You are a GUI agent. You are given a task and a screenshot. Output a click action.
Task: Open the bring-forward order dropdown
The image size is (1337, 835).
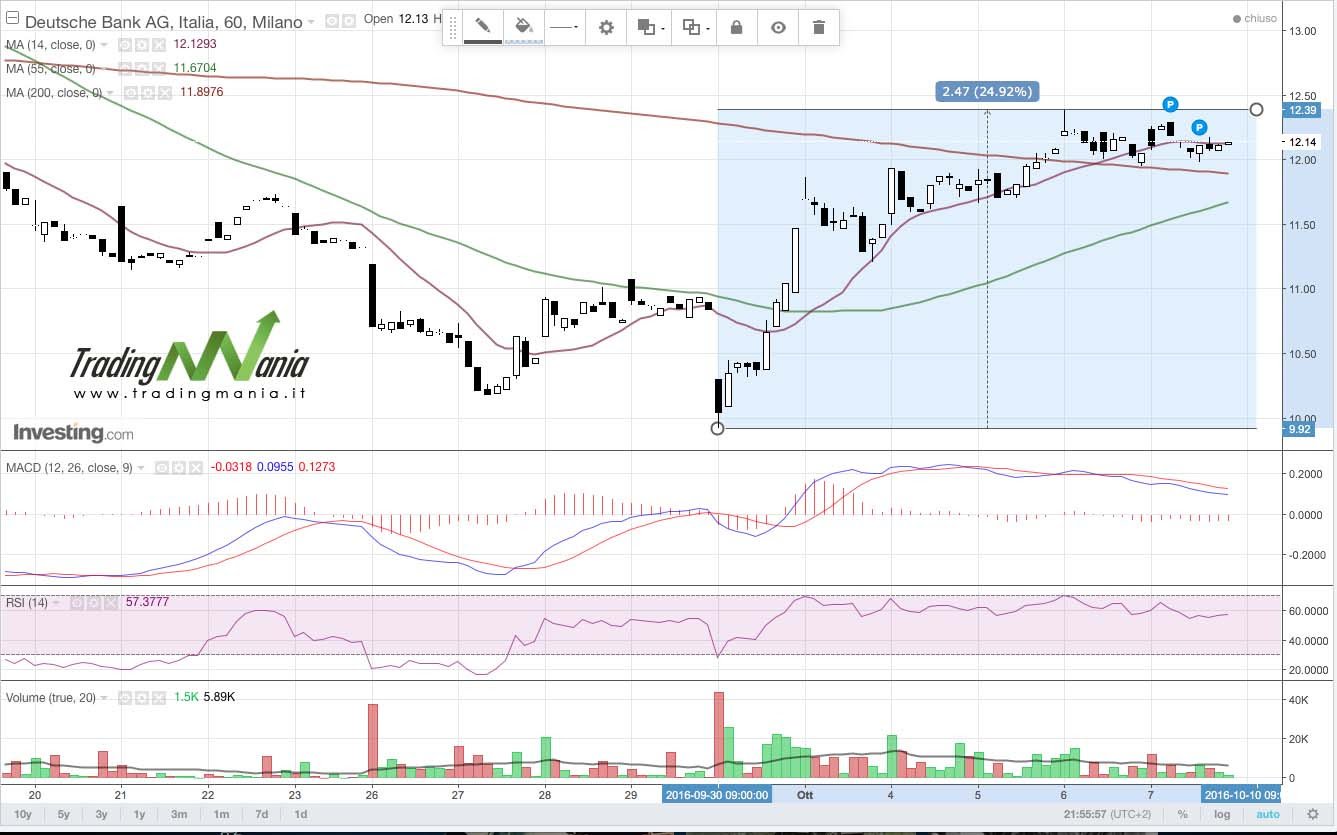click(651, 27)
